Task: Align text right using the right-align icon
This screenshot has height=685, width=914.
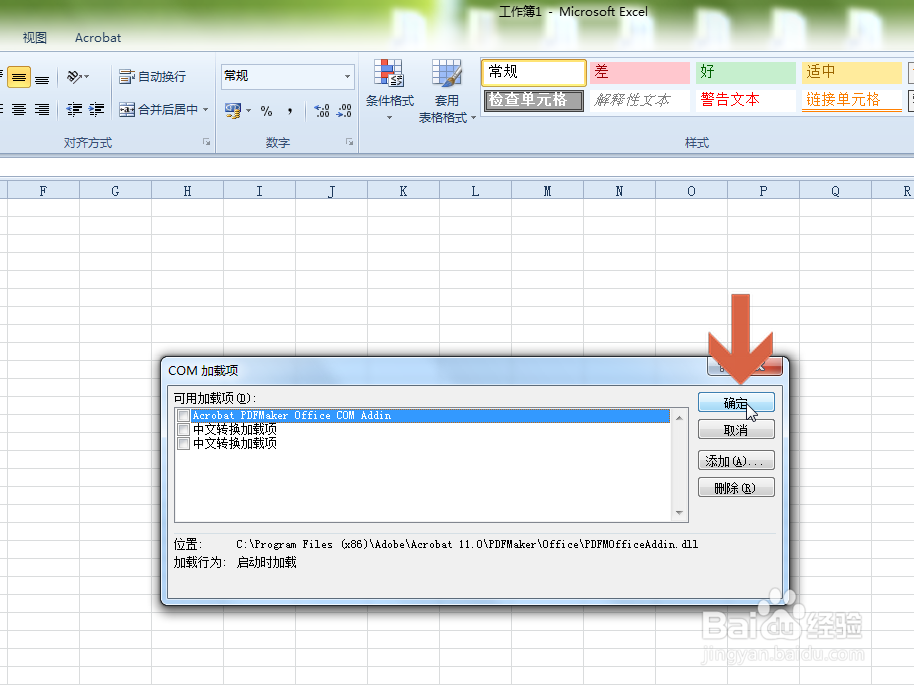Action: click(42, 109)
